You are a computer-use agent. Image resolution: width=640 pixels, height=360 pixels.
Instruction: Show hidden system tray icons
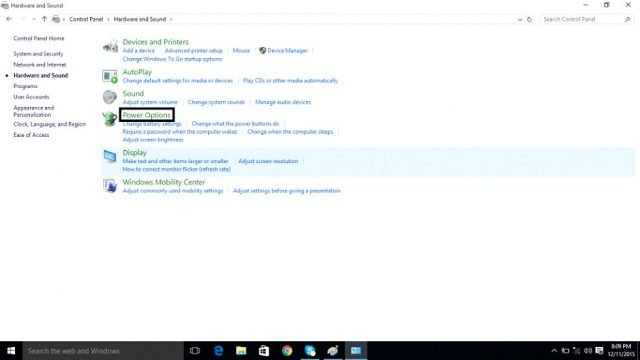[x=554, y=351]
